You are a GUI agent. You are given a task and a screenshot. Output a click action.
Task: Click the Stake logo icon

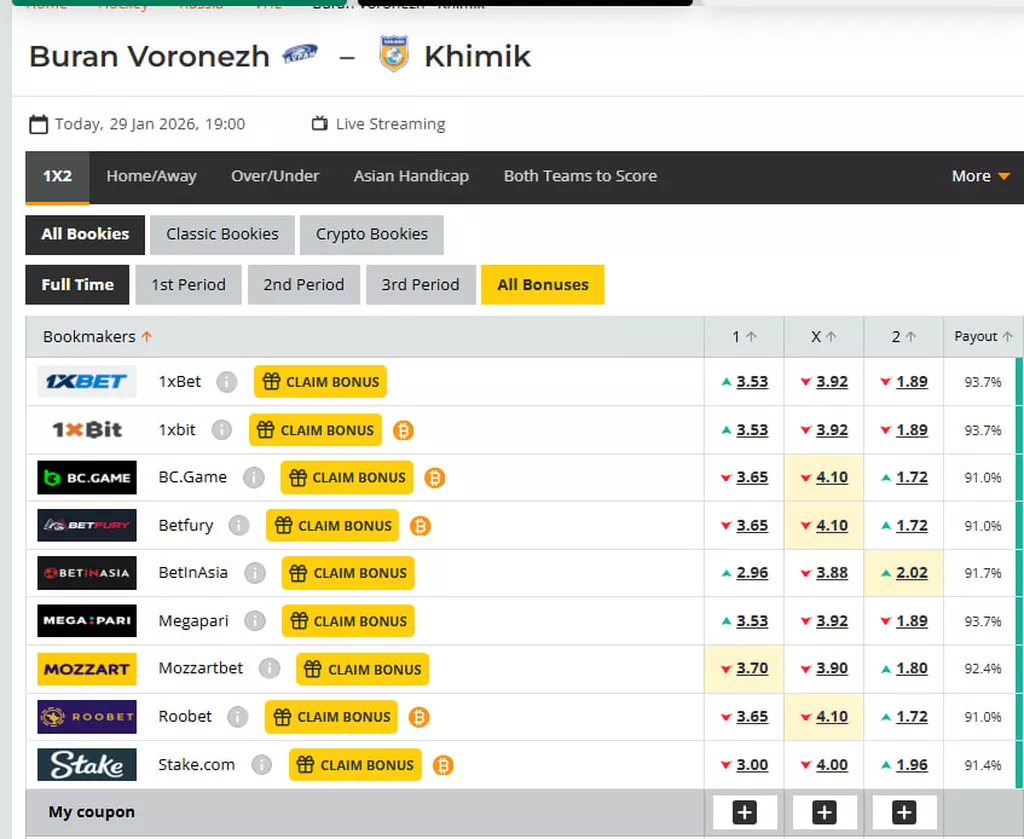[87, 765]
